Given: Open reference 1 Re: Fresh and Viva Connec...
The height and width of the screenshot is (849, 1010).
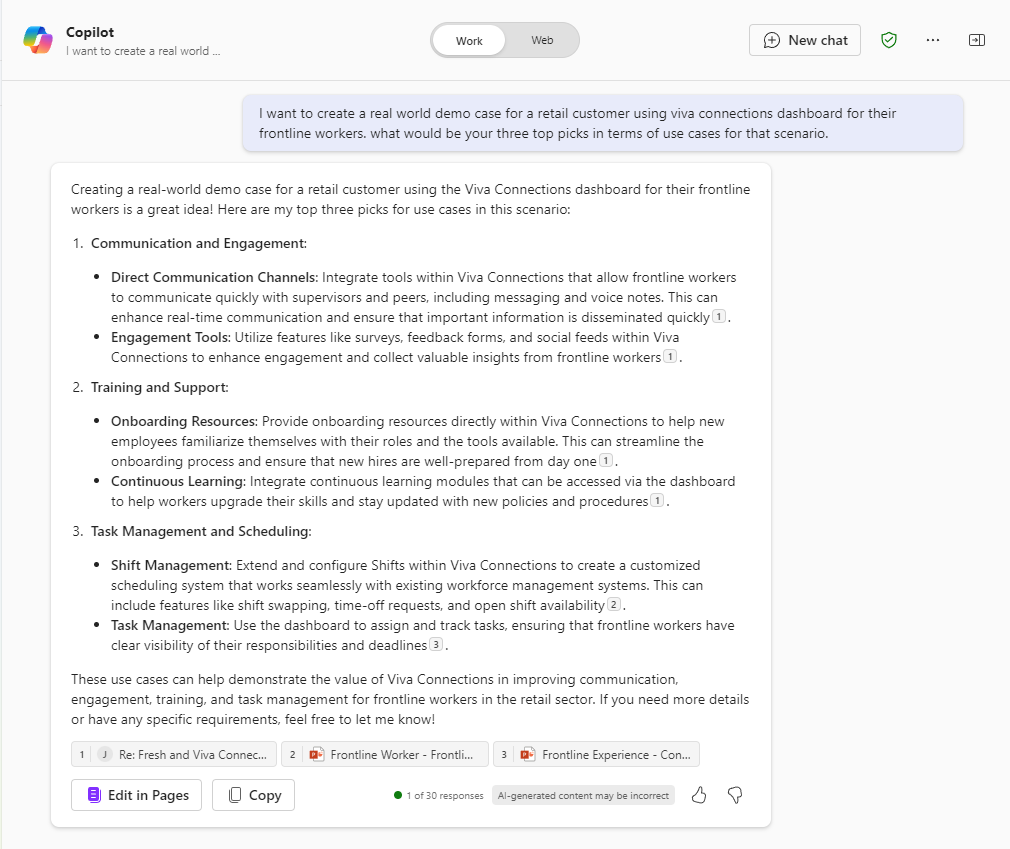Looking at the screenshot, I should pos(174,754).
